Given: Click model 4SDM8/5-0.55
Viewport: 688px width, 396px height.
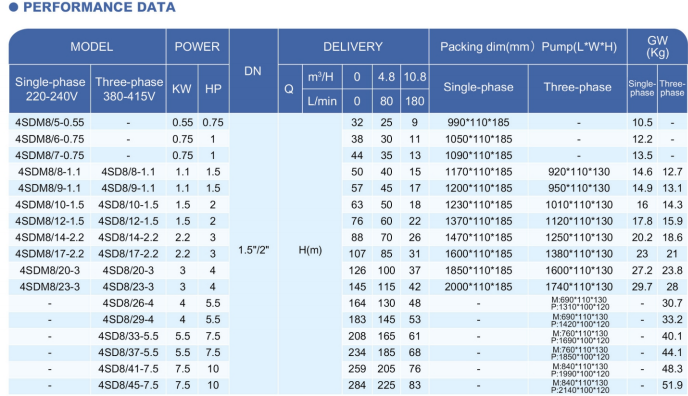Looking at the screenshot, I should 50,122.
